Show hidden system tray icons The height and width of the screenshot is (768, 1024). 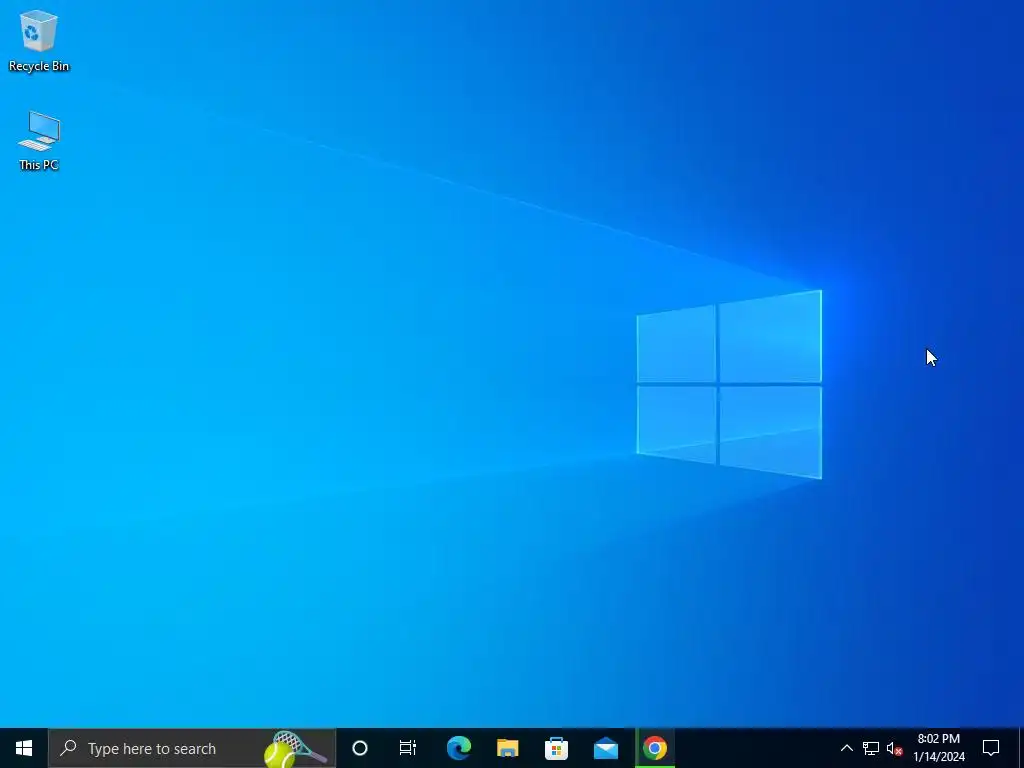[x=846, y=748]
